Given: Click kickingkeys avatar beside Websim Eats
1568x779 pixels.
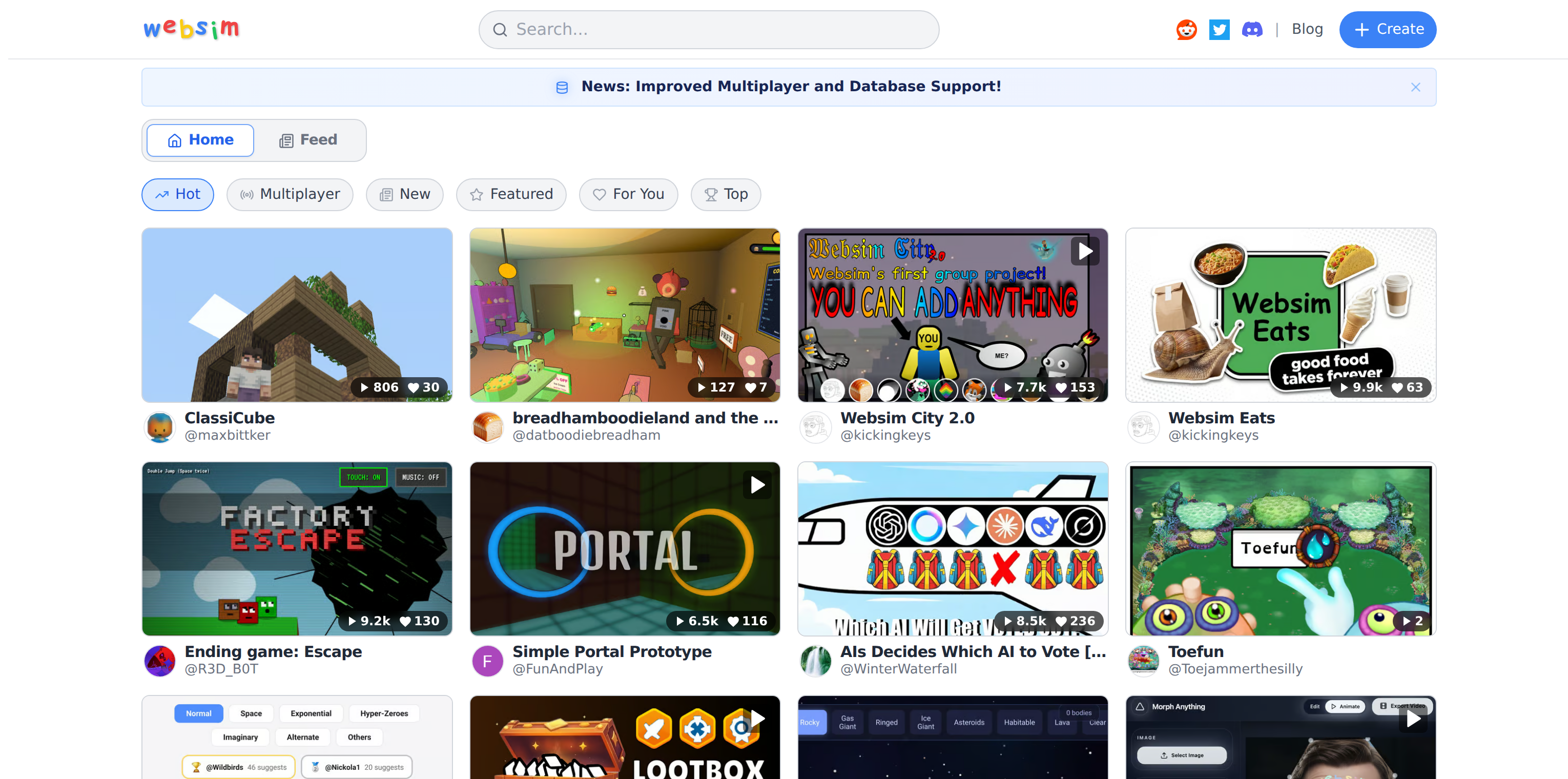Looking at the screenshot, I should [x=1144, y=426].
